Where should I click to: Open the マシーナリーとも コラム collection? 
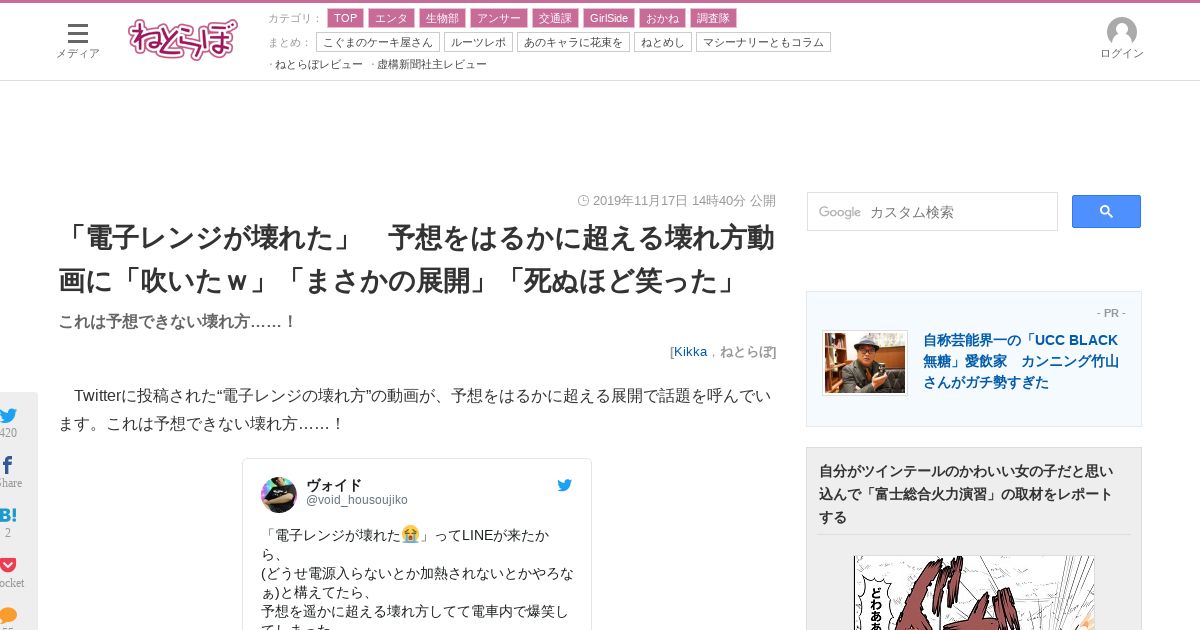tap(763, 42)
